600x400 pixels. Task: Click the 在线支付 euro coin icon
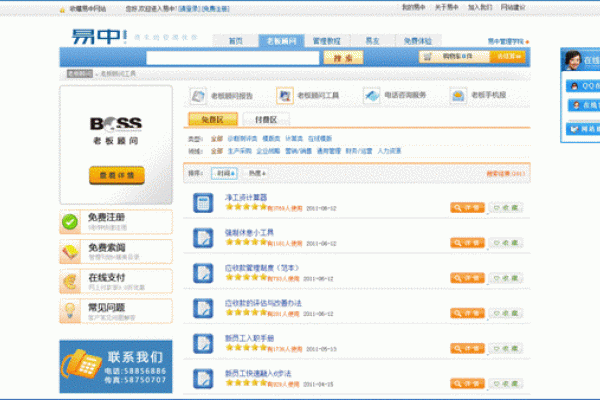pos(70,282)
